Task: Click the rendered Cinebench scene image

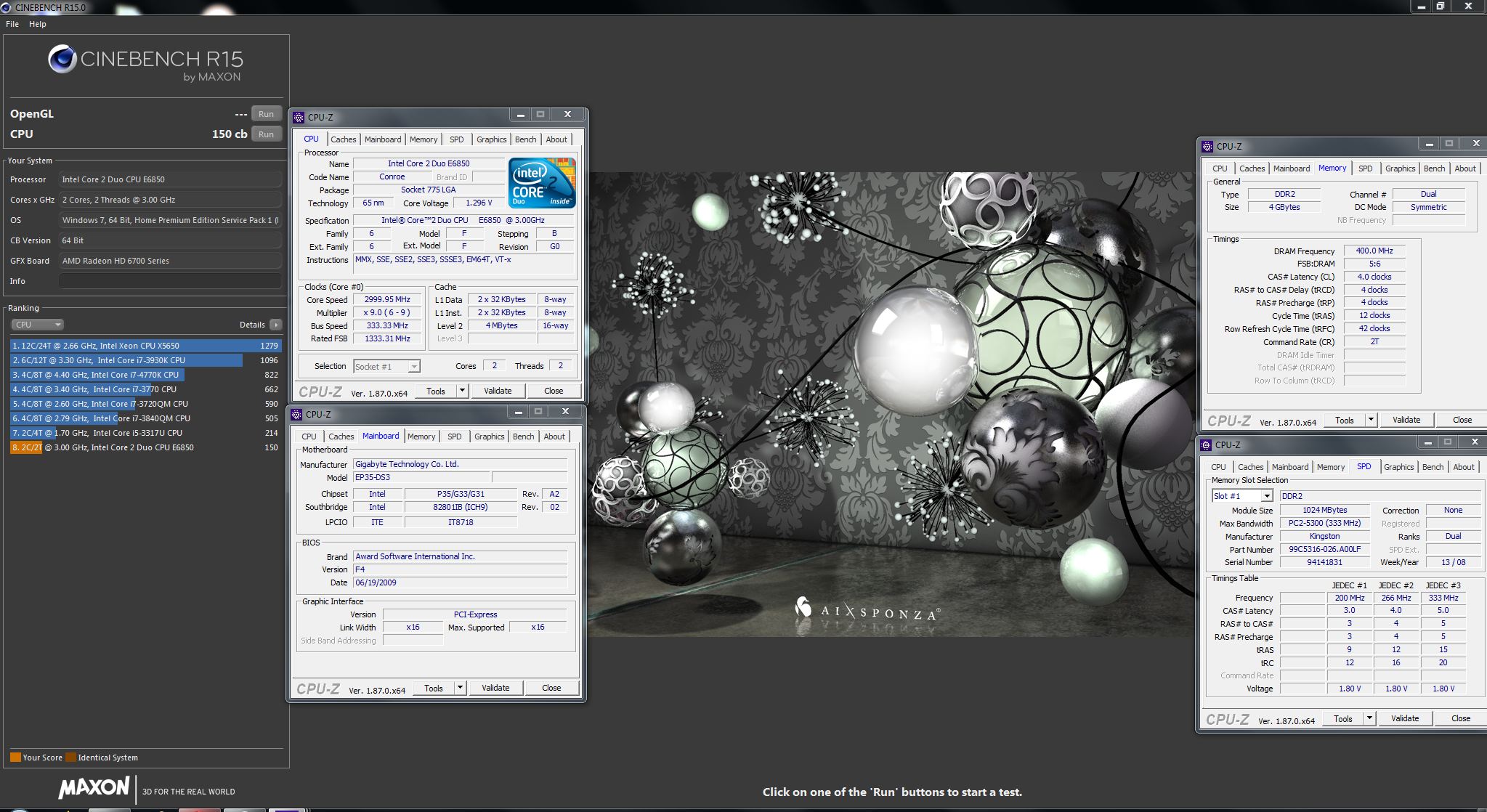Action: [x=892, y=405]
